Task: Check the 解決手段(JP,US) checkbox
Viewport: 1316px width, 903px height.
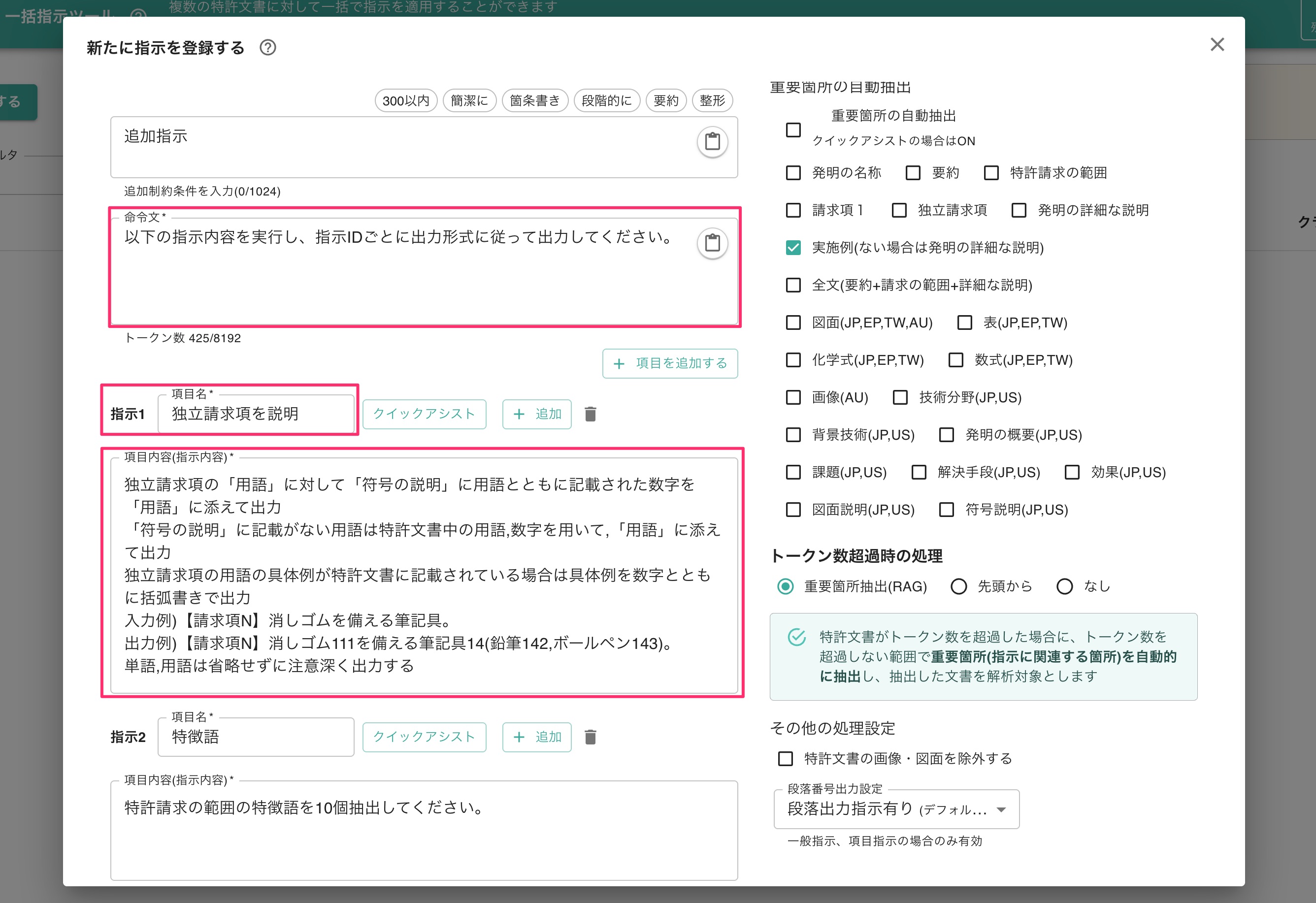Action: point(919,472)
